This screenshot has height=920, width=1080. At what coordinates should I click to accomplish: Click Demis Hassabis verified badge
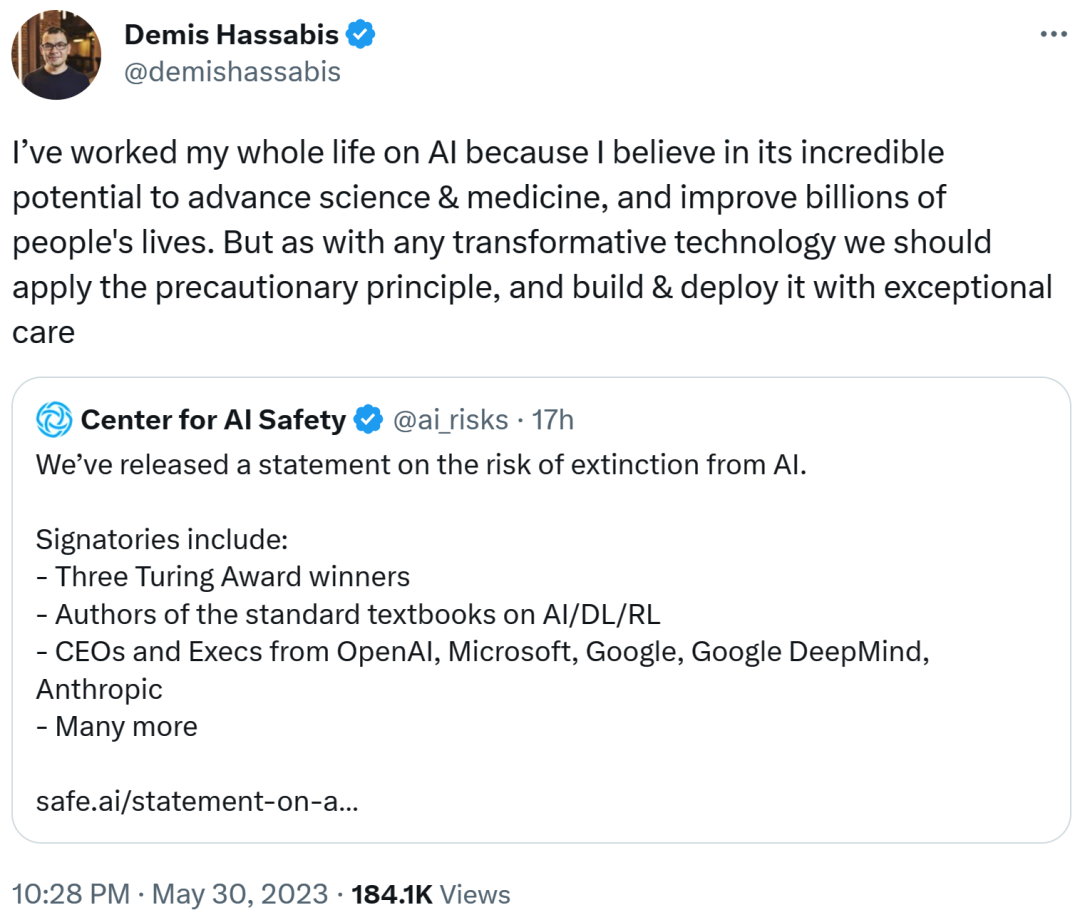pyautogui.click(x=360, y=34)
